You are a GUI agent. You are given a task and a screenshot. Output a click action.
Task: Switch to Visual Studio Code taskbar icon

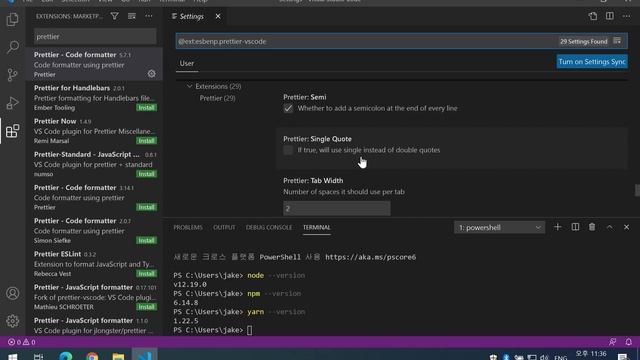(x=144, y=355)
